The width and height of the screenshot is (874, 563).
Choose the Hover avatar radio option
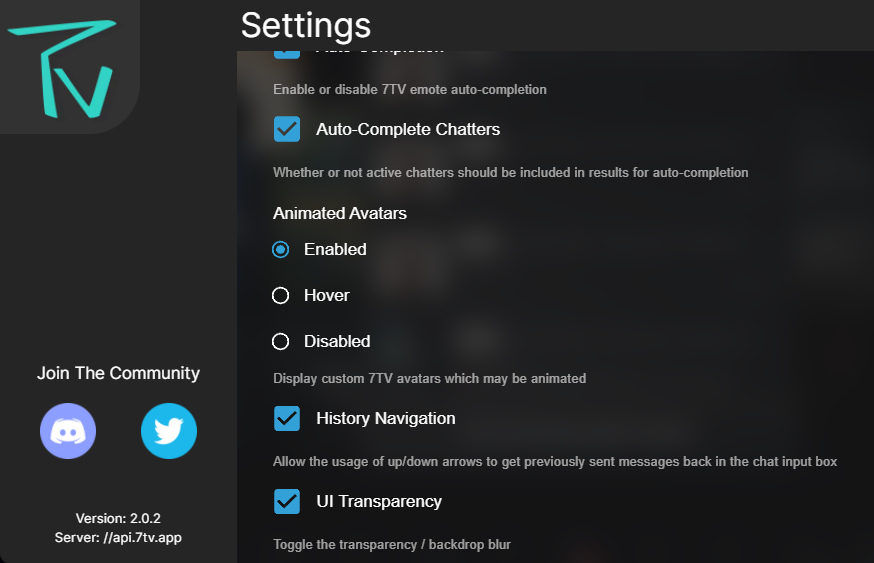[281, 295]
